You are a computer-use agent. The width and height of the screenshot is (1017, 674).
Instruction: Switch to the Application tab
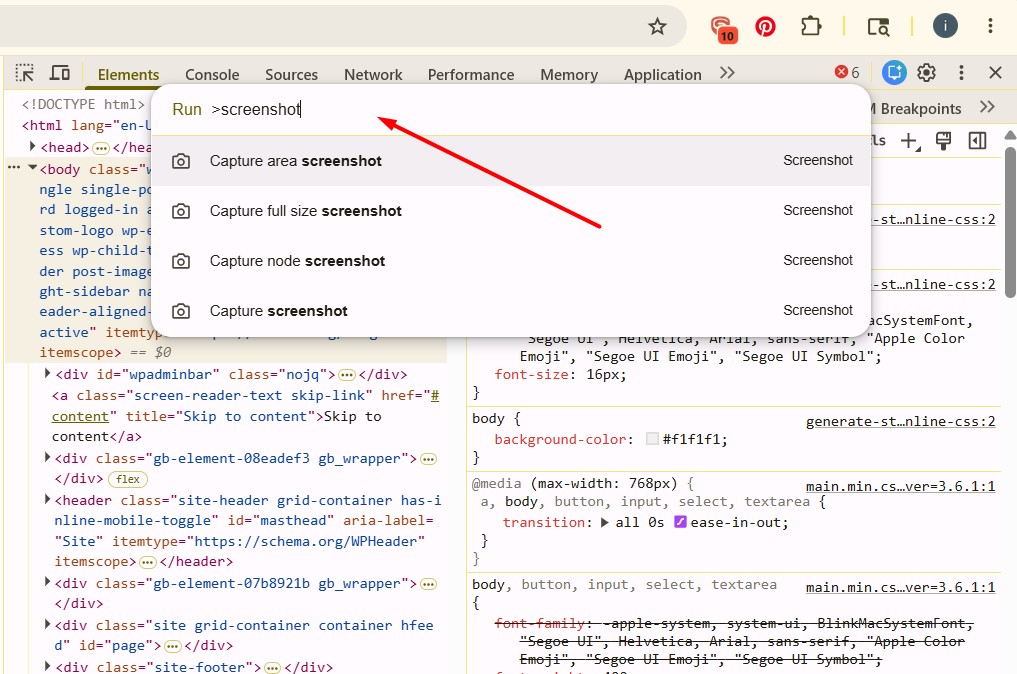(662, 75)
